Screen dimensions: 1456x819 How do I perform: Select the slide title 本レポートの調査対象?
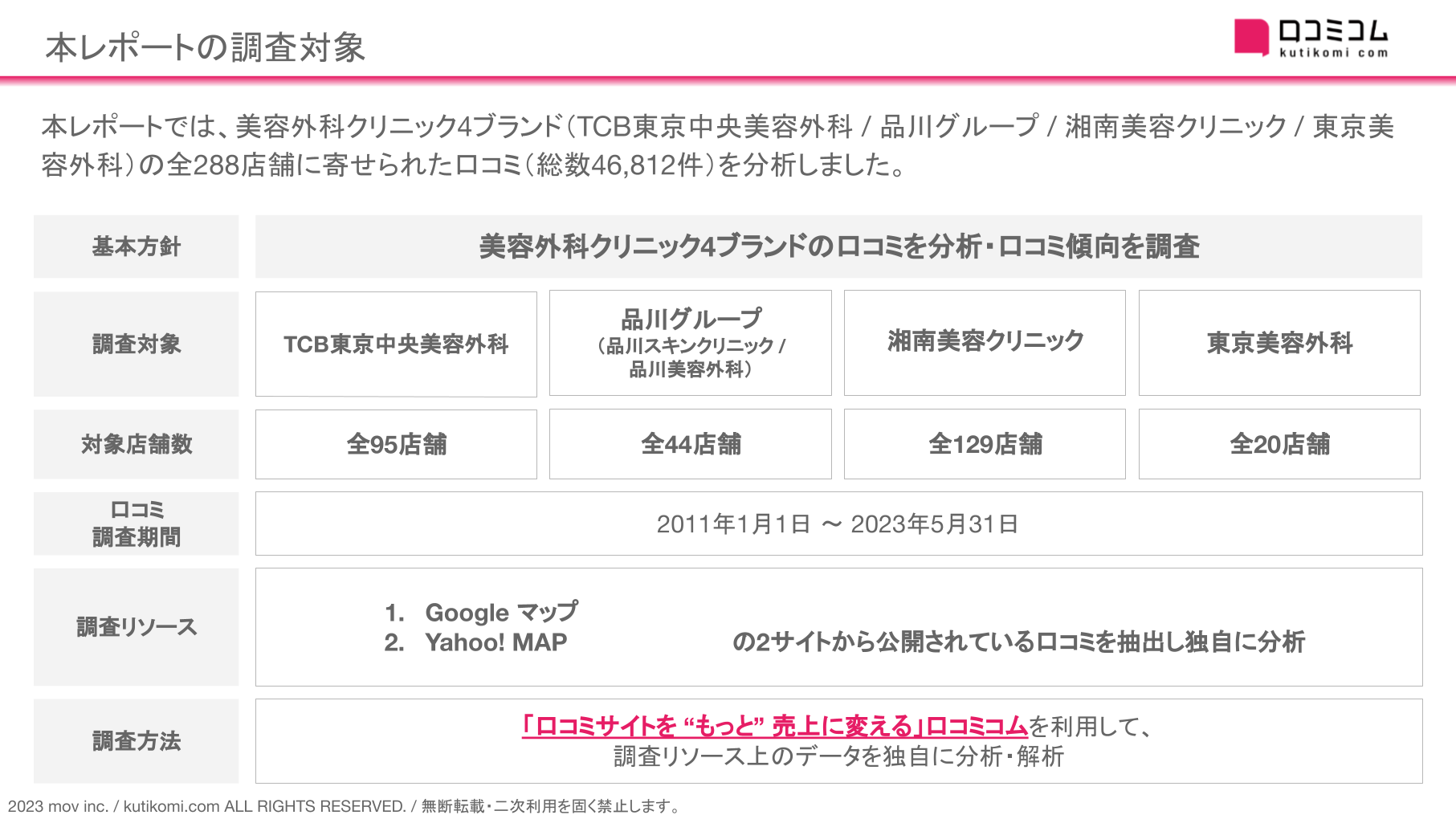point(206,47)
